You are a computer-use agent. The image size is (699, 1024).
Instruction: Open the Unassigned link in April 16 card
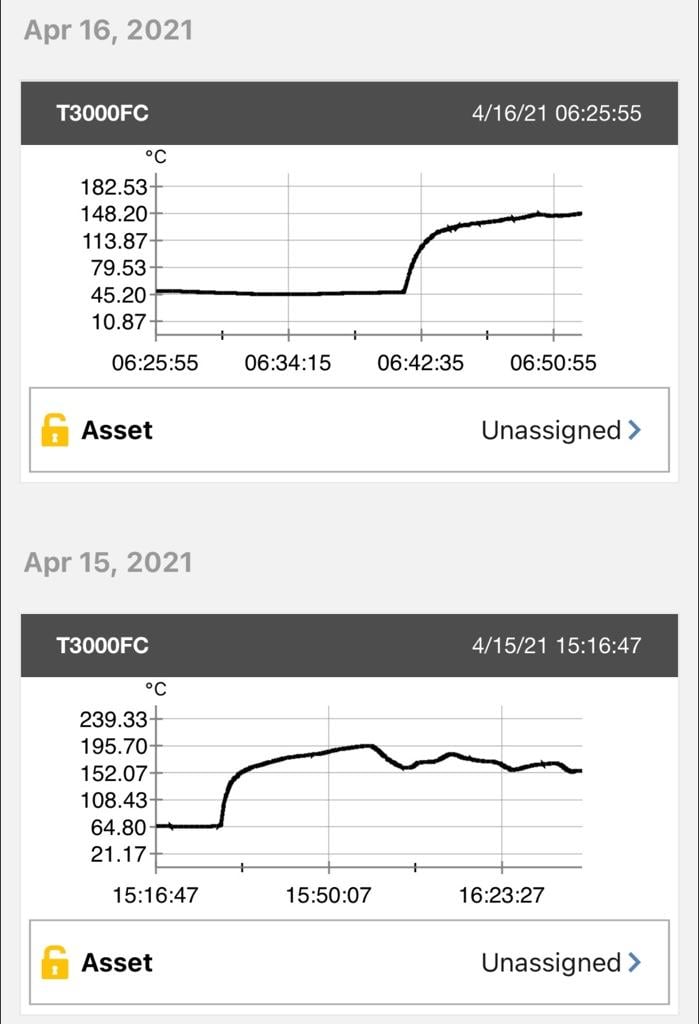click(551, 430)
